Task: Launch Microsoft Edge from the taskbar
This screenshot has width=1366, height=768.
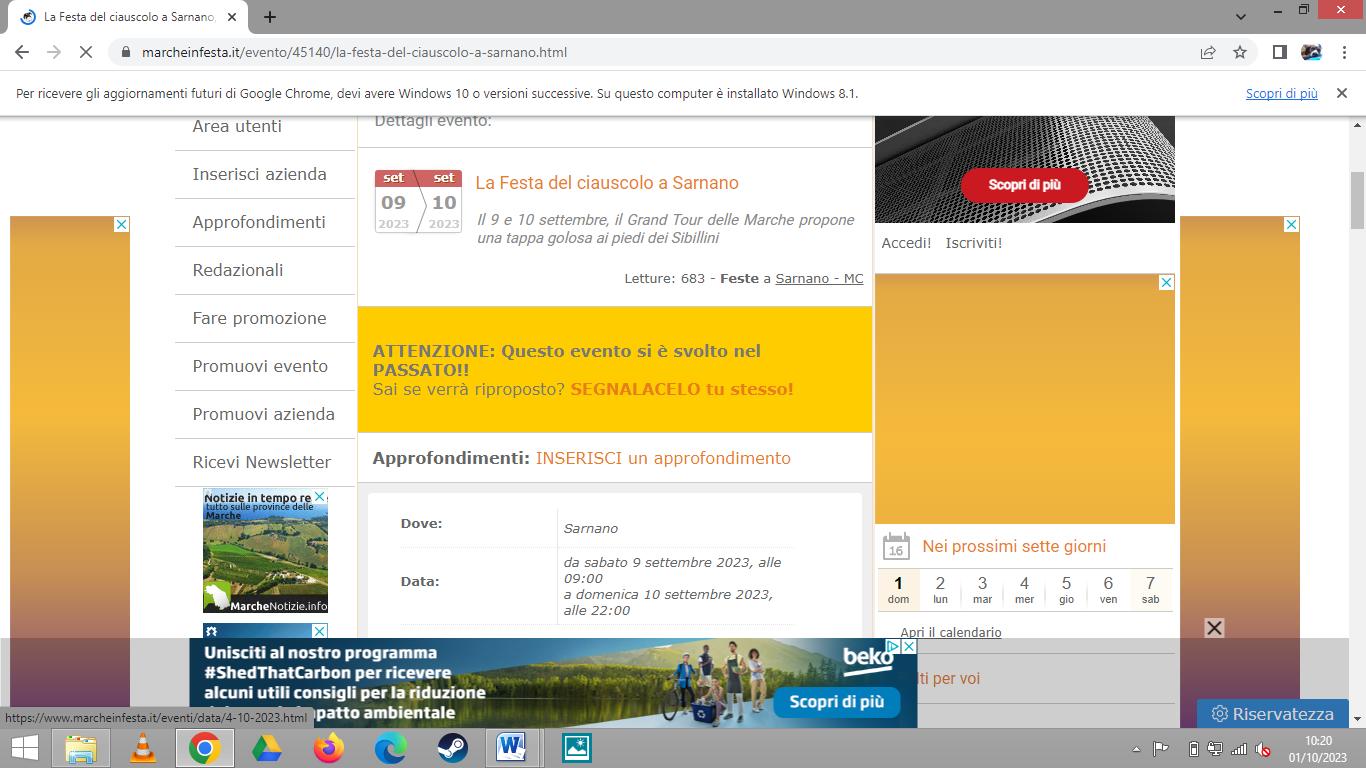Action: [x=391, y=748]
